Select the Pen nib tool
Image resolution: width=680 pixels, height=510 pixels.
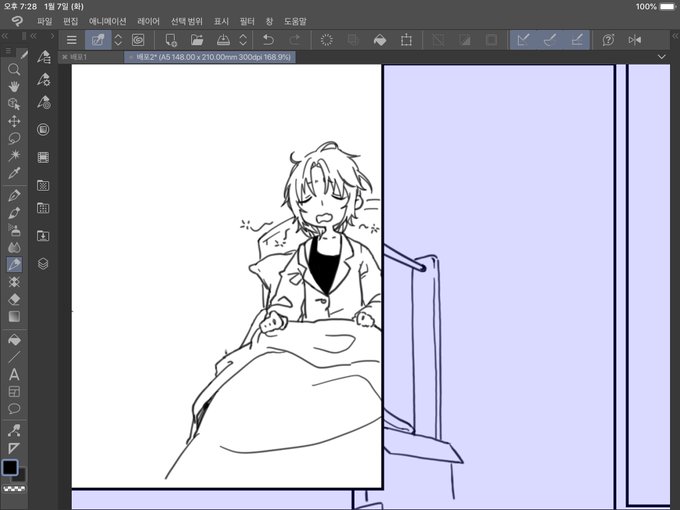click(14, 196)
